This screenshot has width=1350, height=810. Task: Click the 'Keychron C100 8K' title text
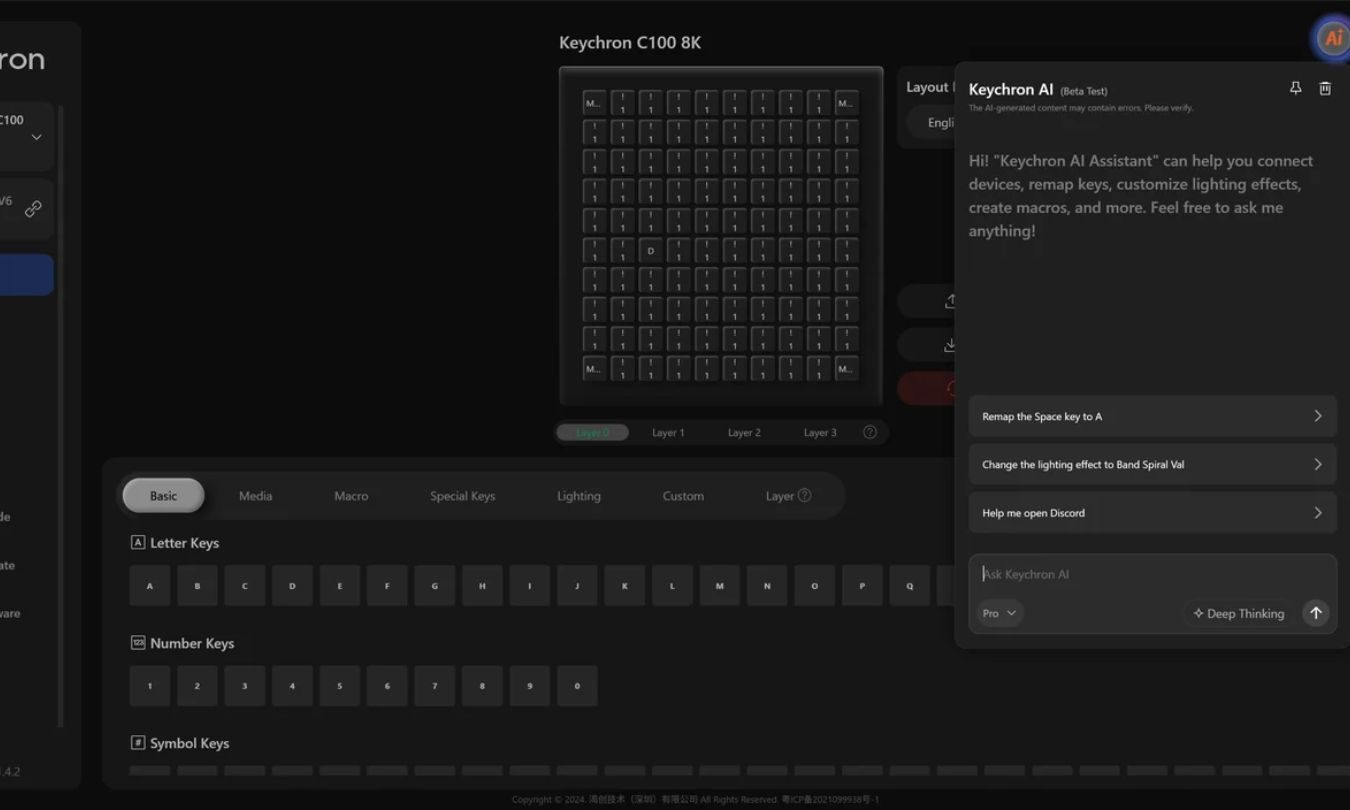630,43
